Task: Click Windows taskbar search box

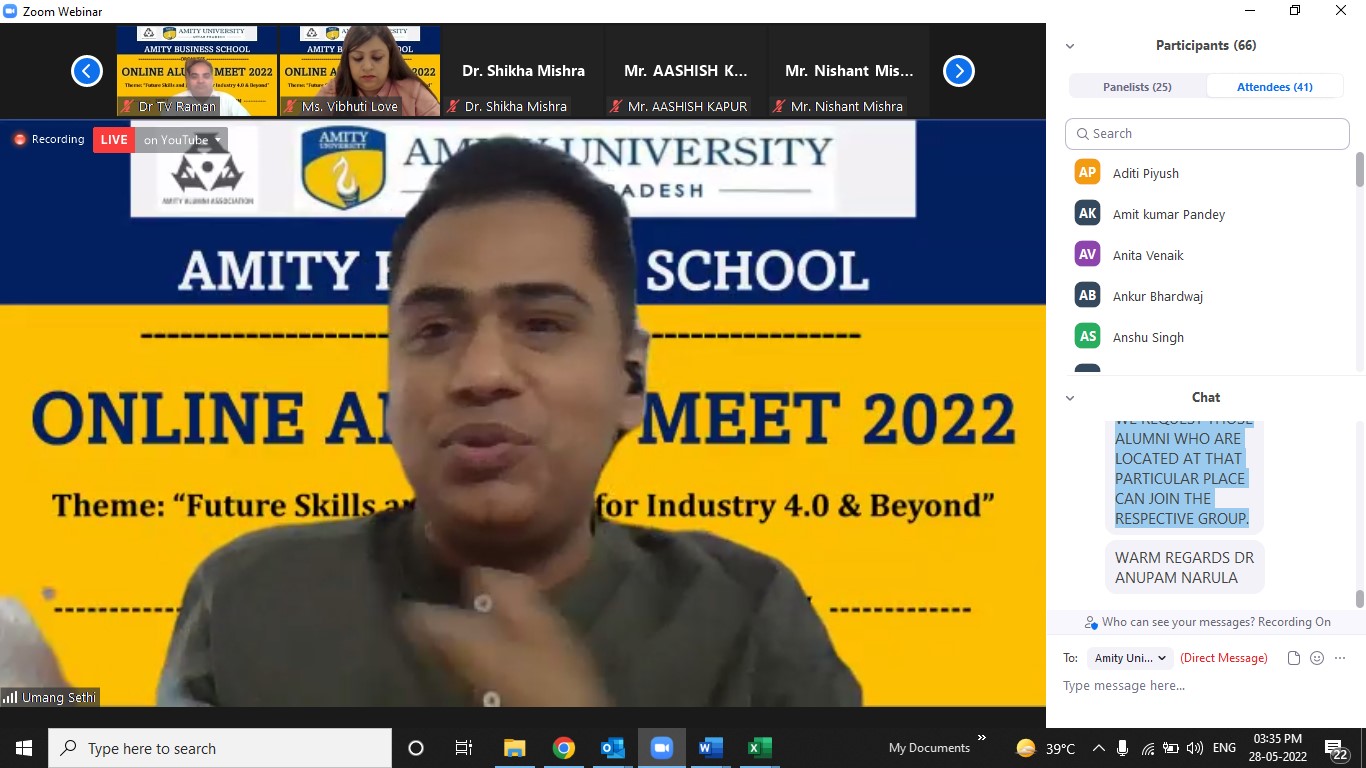Action: pyautogui.click(x=220, y=748)
